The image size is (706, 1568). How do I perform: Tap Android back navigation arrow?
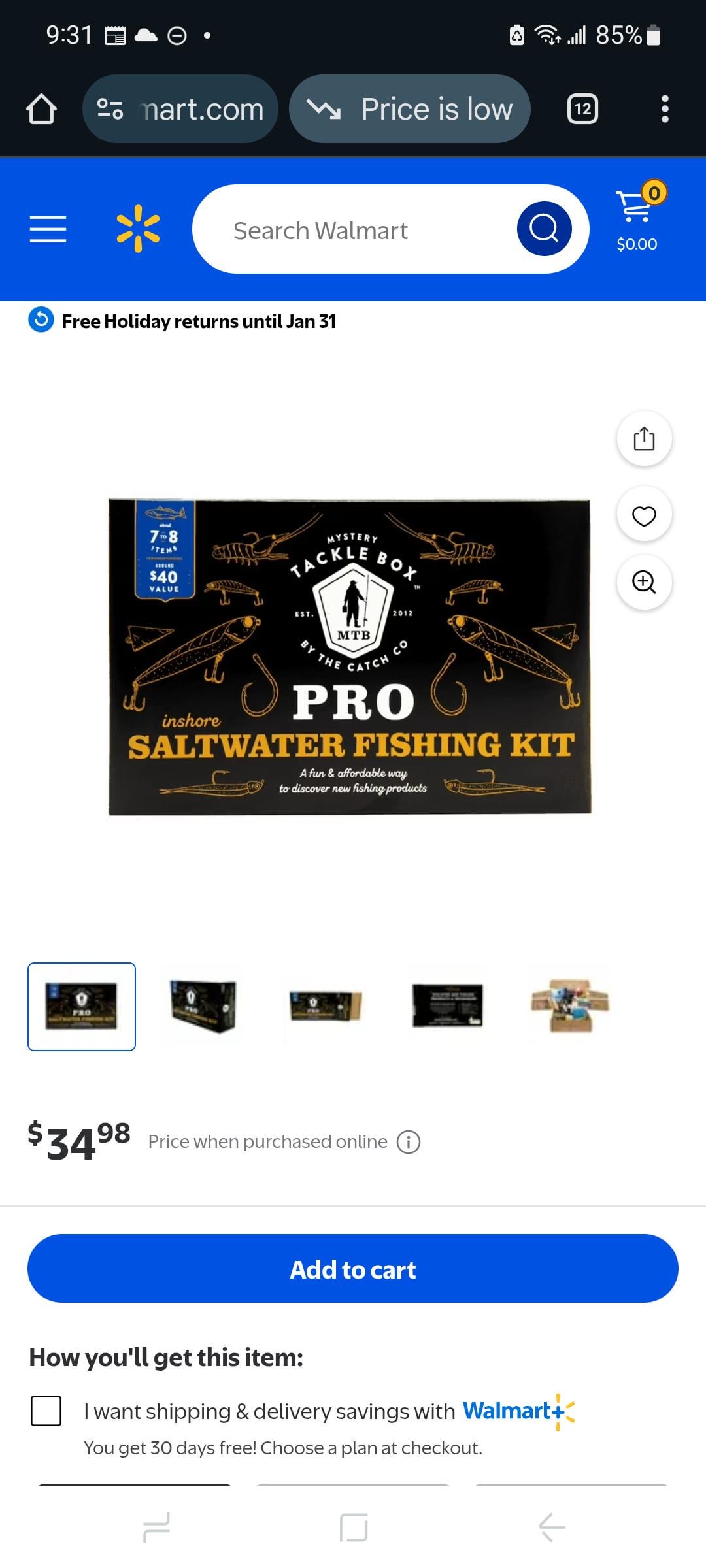coord(551,1527)
